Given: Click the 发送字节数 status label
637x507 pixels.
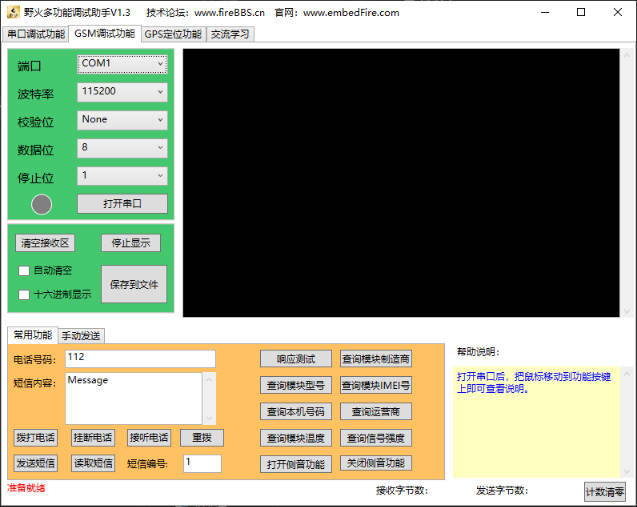Looking at the screenshot, I should (502, 491).
